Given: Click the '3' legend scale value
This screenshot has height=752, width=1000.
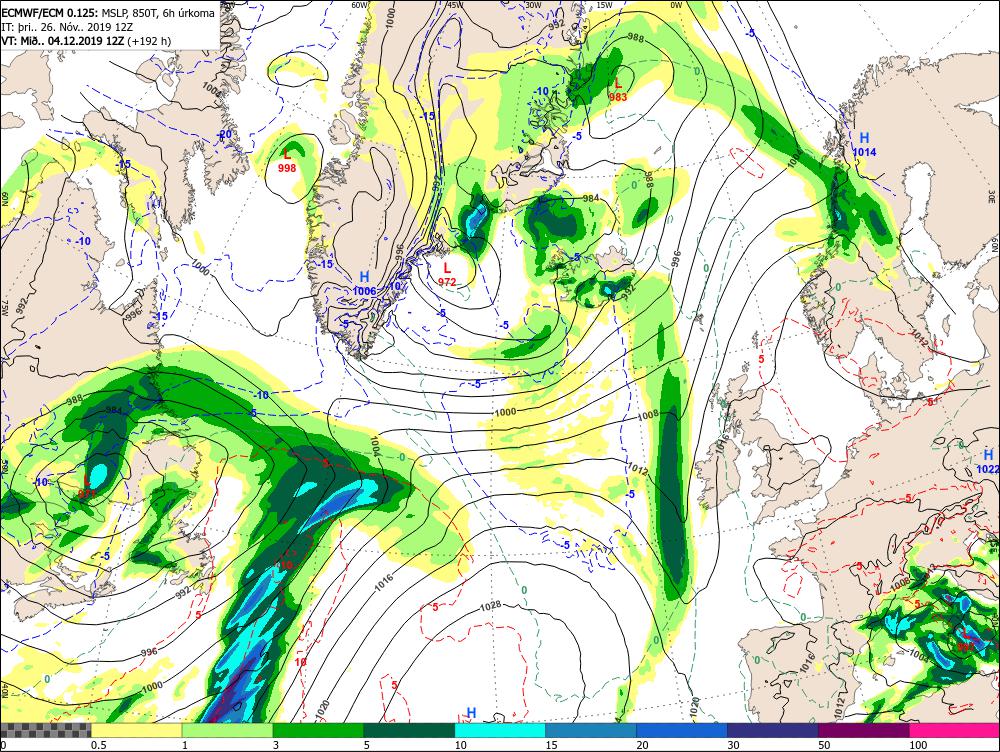Looking at the screenshot, I should (x=276, y=745).
